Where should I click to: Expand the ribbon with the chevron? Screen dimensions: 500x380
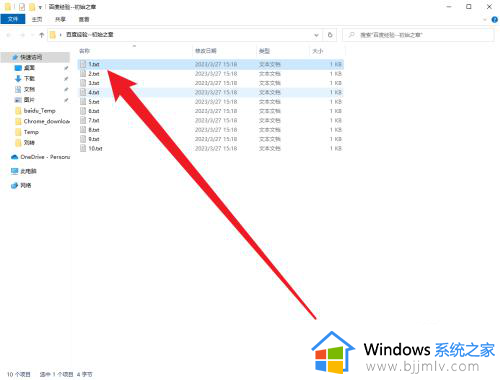click(485, 20)
